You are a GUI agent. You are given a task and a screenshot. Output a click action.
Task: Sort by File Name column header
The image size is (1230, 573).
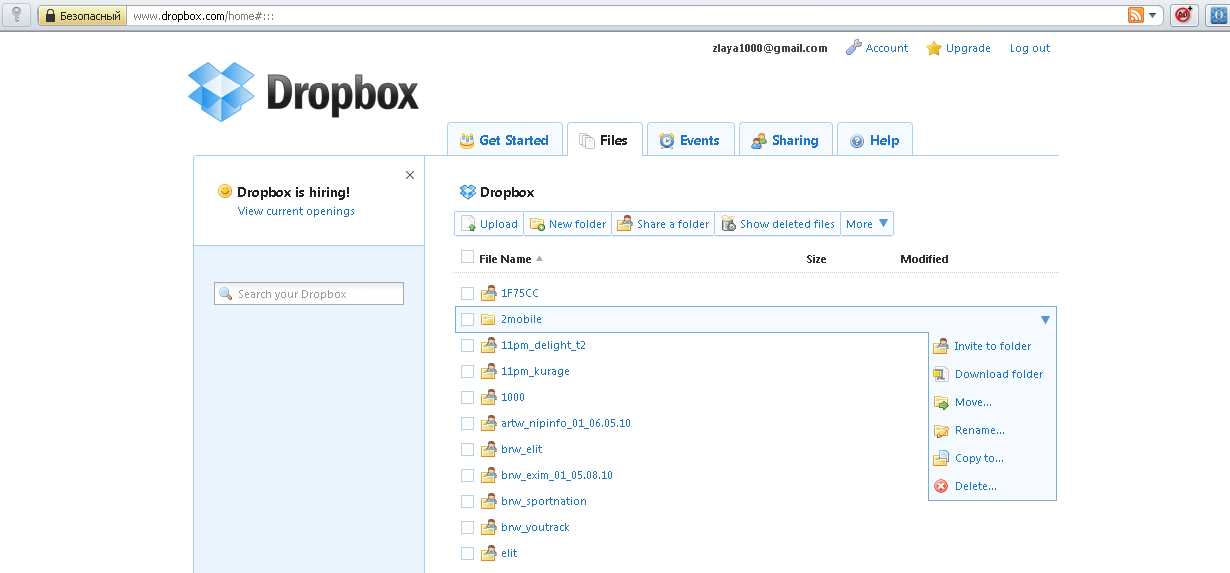click(511, 259)
